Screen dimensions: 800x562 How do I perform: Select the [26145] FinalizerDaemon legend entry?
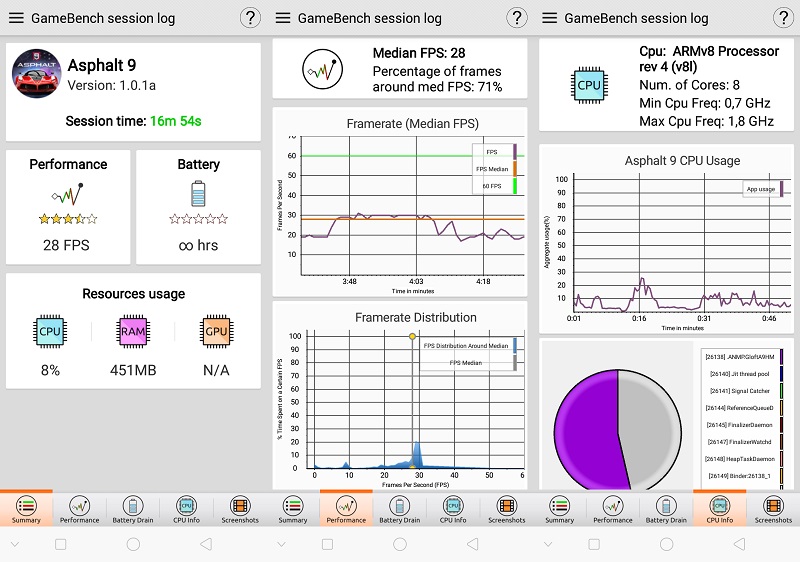[743, 425]
